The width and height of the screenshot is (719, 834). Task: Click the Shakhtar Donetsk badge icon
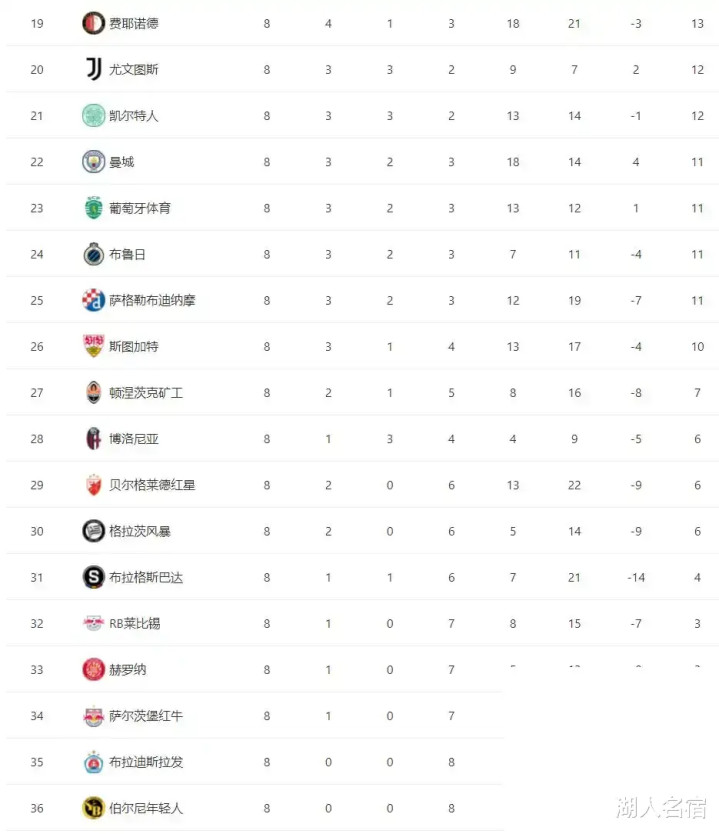[x=93, y=393]
